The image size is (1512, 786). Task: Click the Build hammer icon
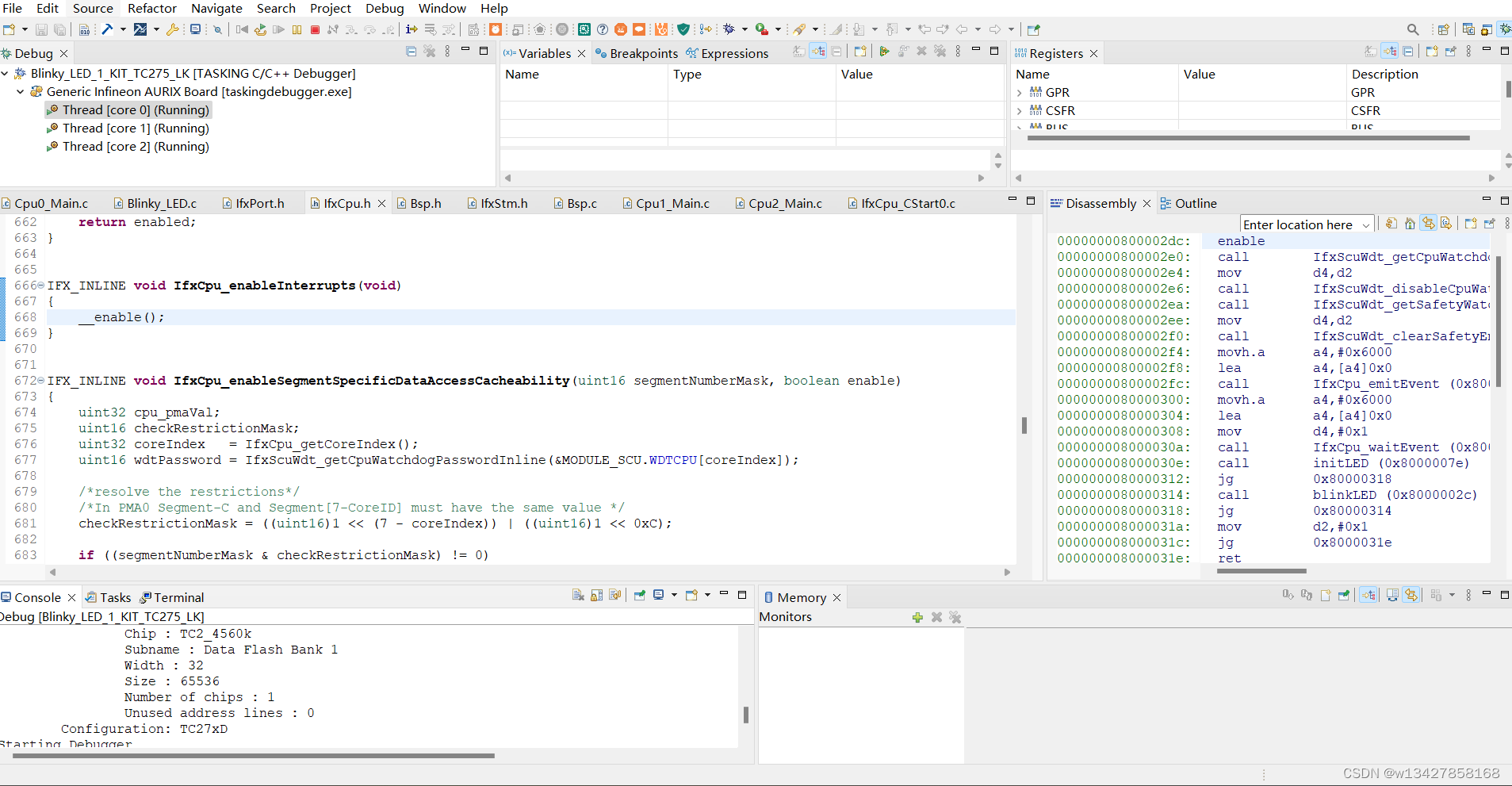[107, 29]
